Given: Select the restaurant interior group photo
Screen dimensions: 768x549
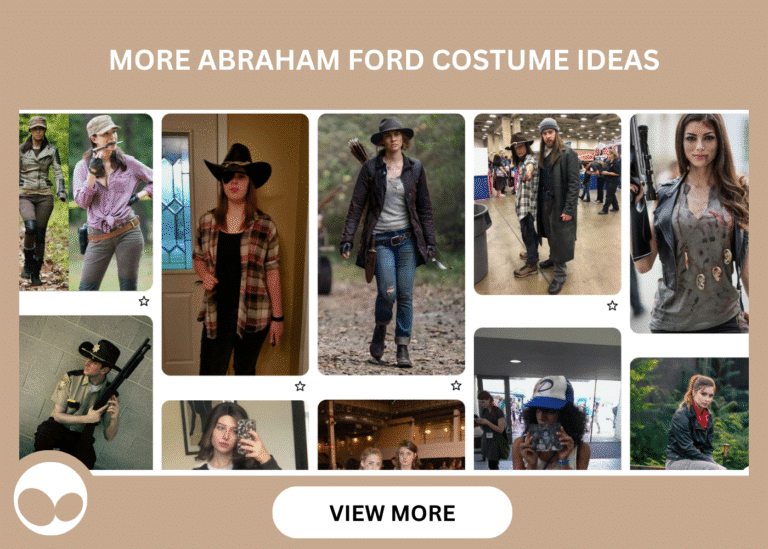Looking at the screenshot, I should click(x=391, y=435).
